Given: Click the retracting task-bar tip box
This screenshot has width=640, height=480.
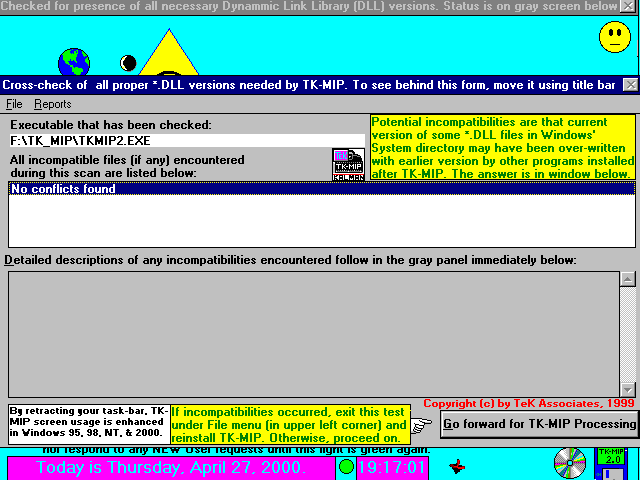Looking at the screenshot, I should [x=89, y=424].
